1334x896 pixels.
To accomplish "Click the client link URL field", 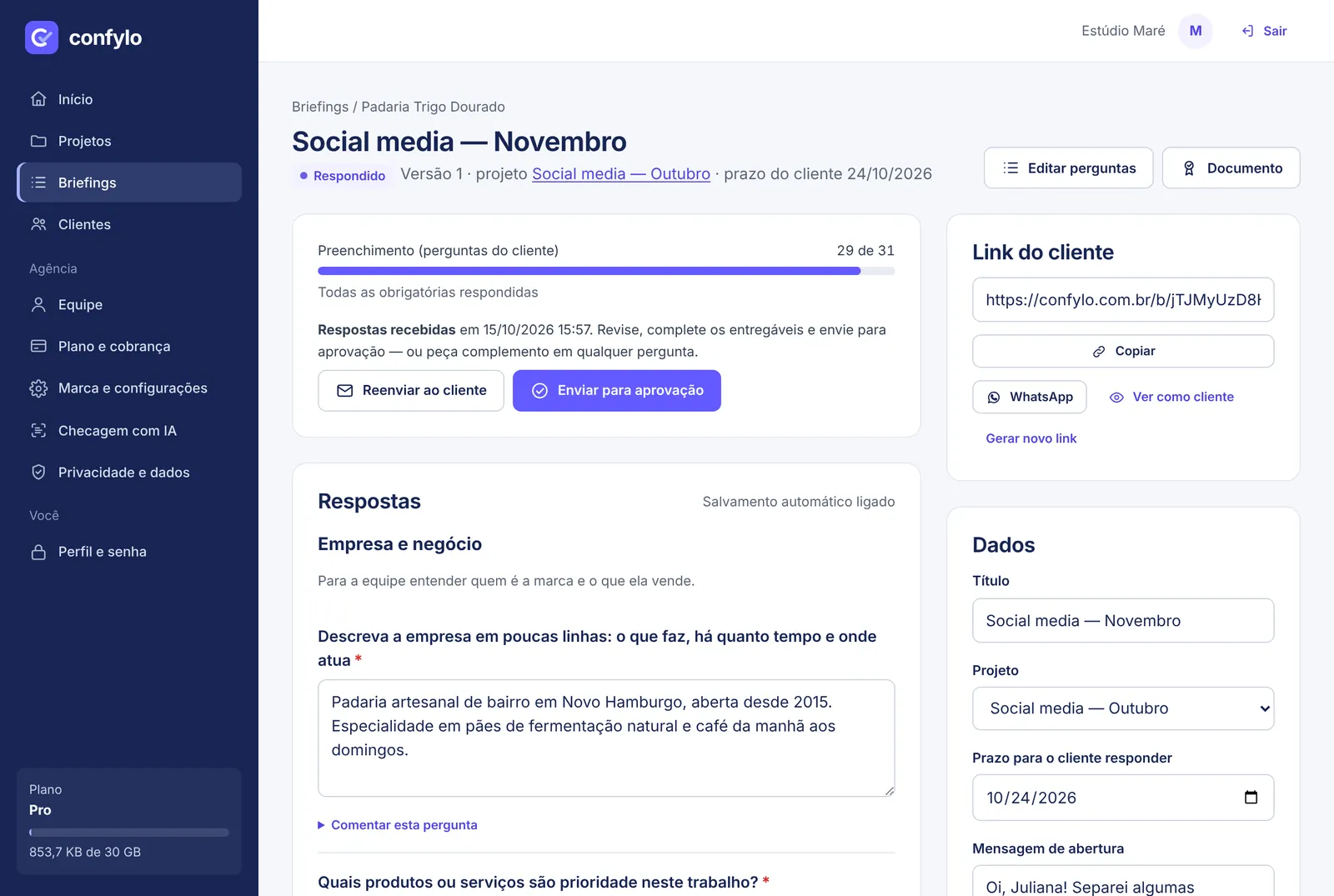I will click(1123, 300).
